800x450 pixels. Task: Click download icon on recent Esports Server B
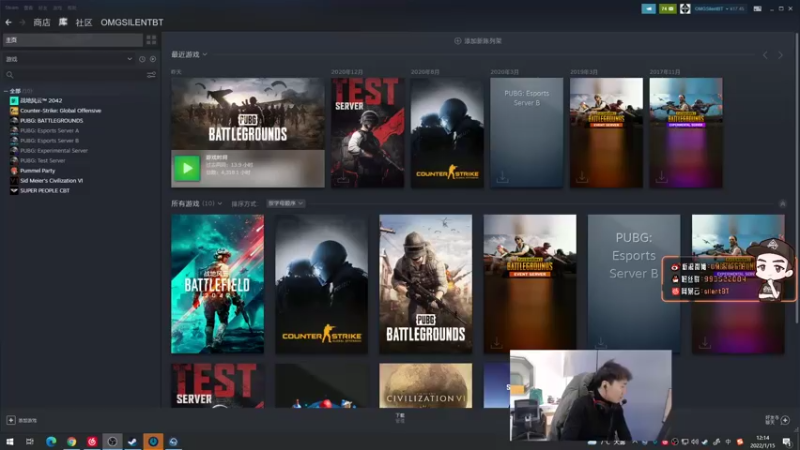point(502,177)
